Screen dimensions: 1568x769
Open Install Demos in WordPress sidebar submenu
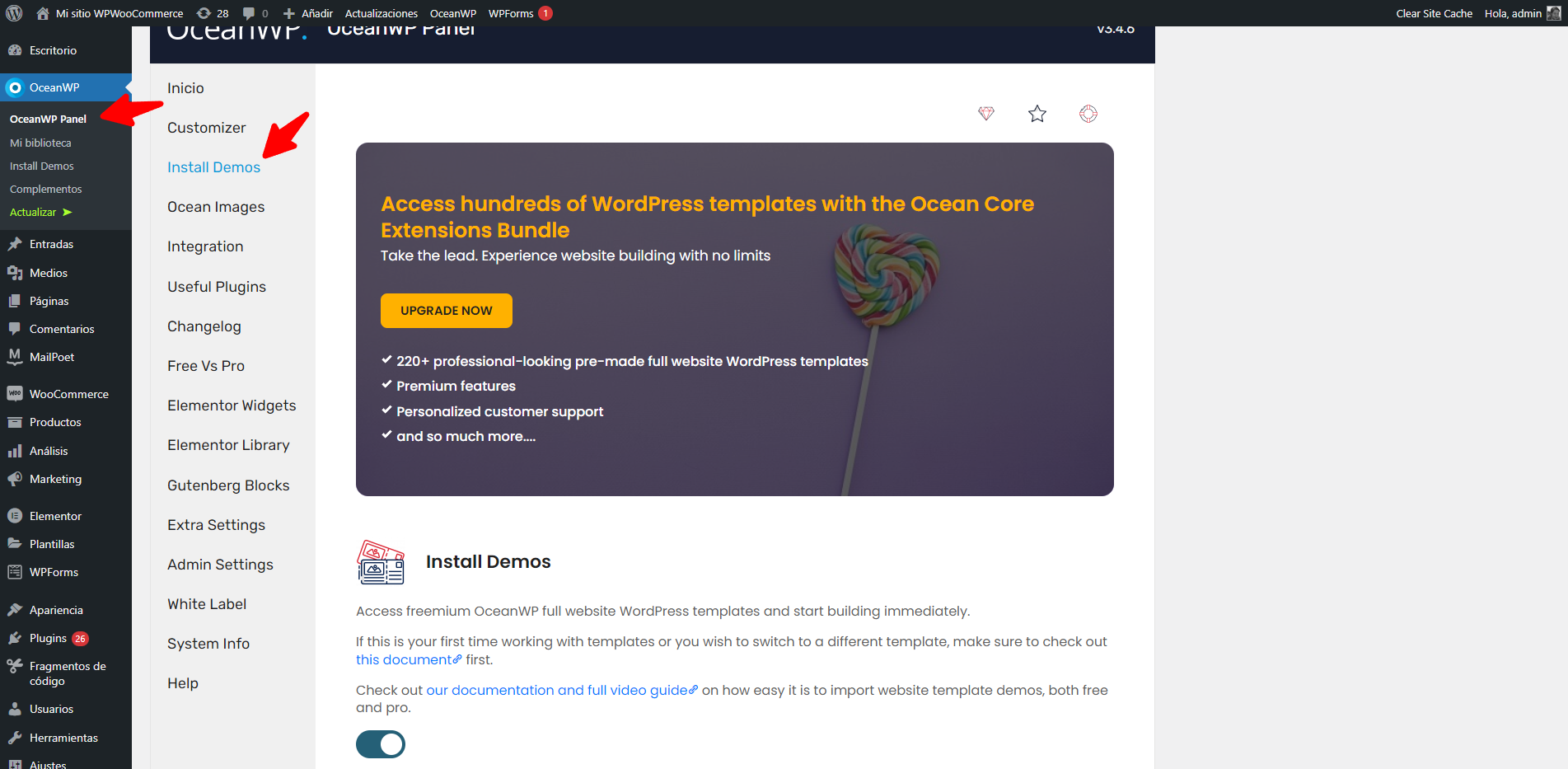(x=41, y=166)
